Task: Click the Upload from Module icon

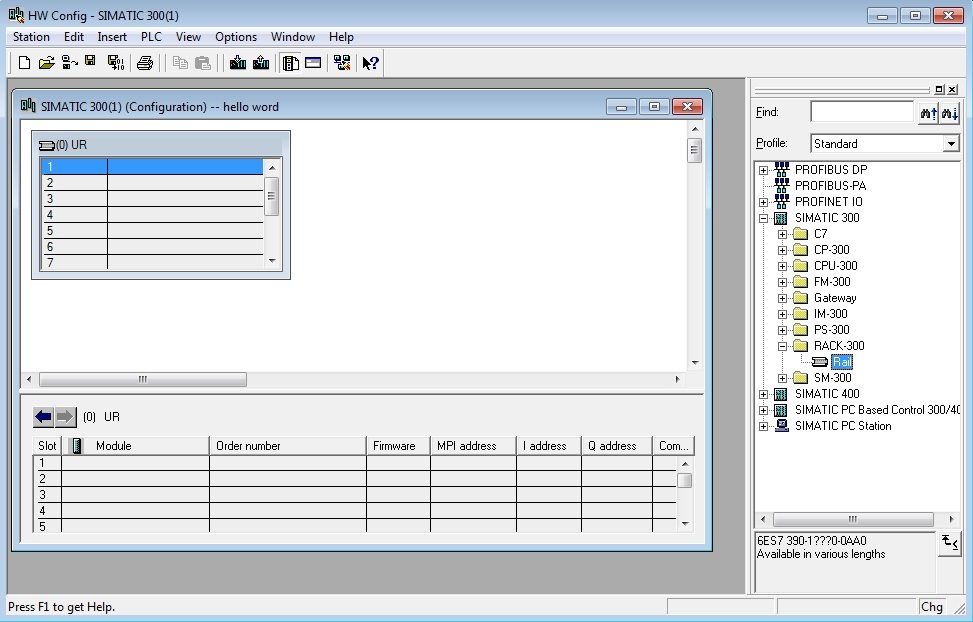Action: (x=261, y=63)
